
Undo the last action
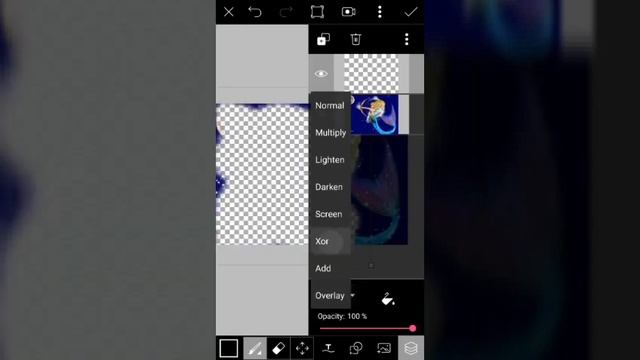pyautogui.click(x=255, y=12)
